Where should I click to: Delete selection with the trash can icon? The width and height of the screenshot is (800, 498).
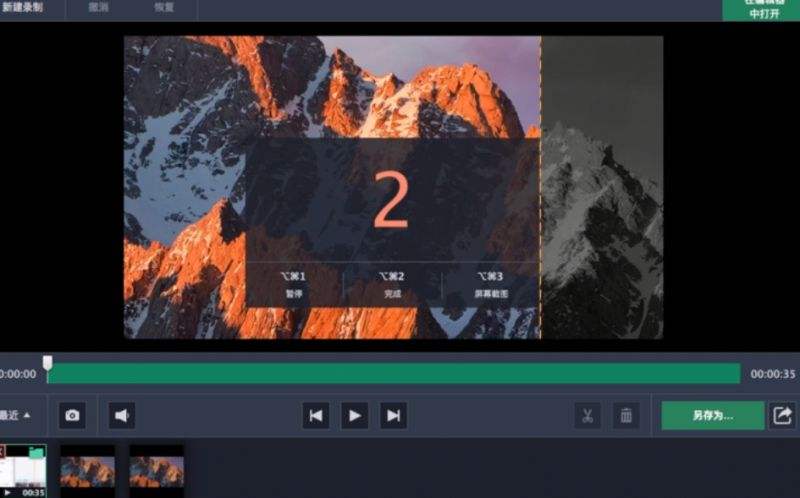[626, 415]
